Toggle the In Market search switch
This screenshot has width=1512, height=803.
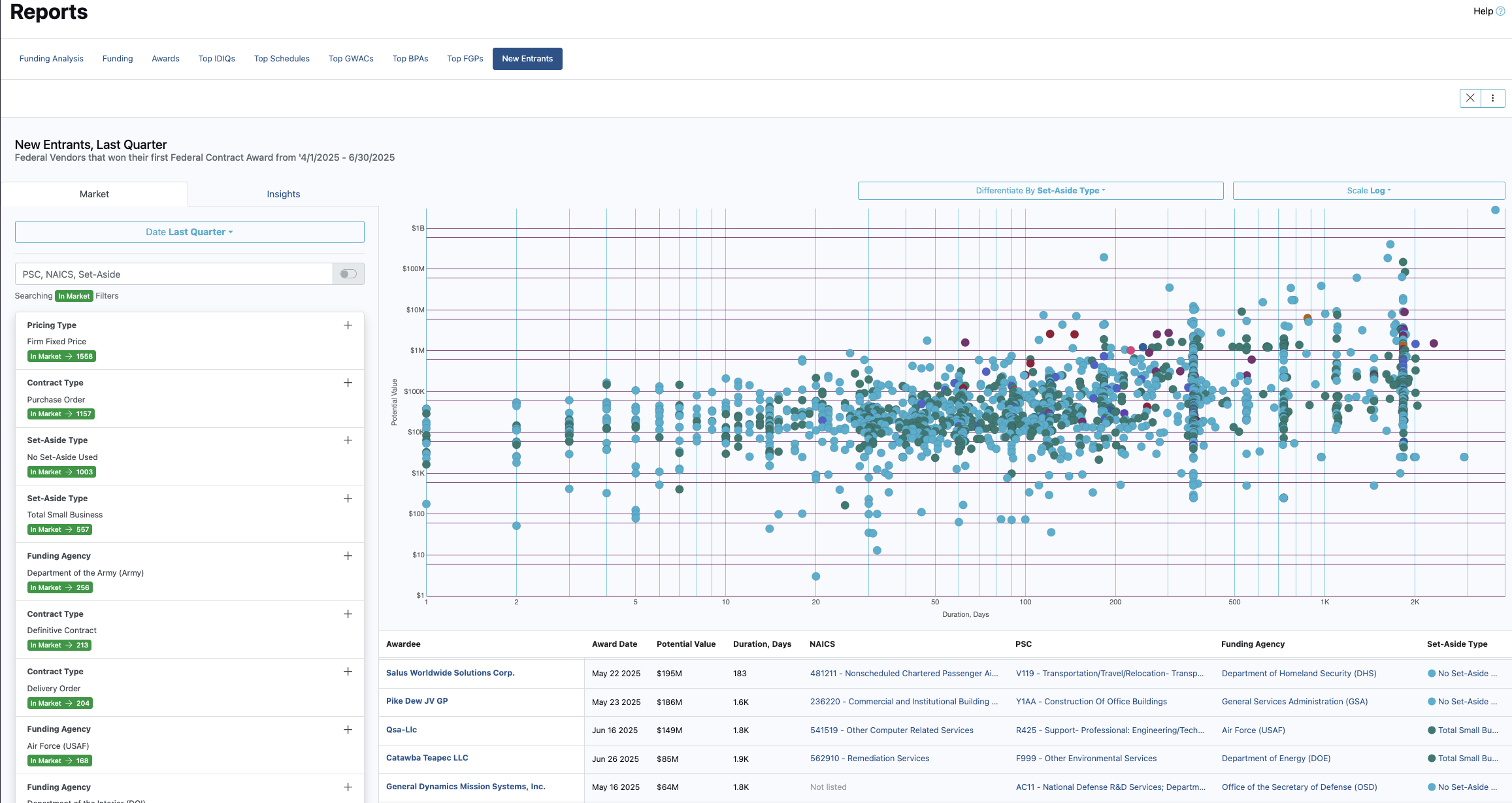348,274
